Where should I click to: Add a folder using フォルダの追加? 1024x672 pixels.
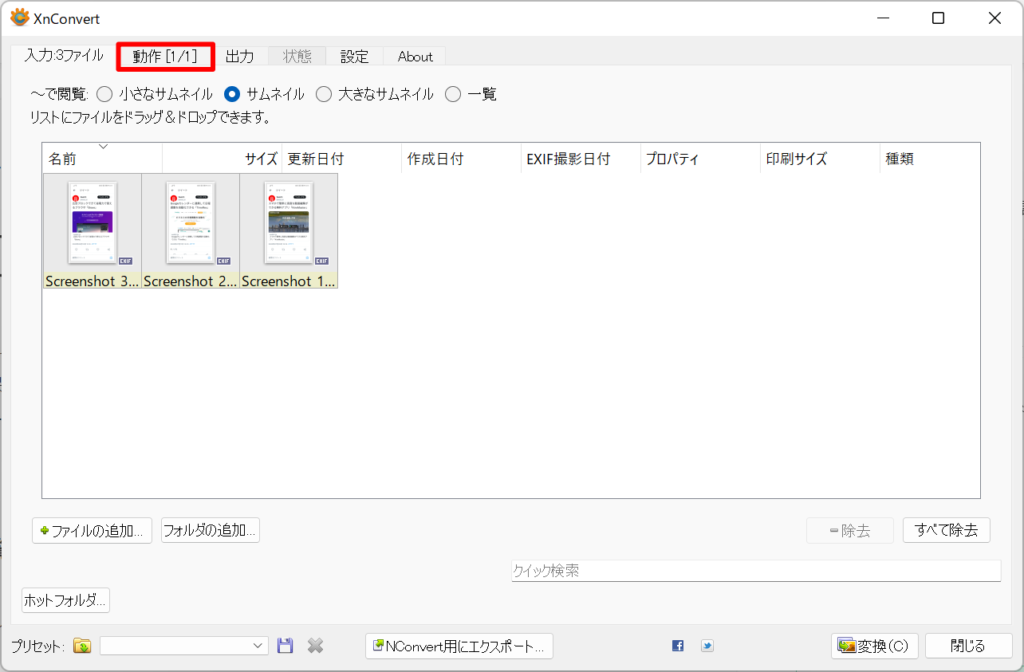tap(209, 530)
